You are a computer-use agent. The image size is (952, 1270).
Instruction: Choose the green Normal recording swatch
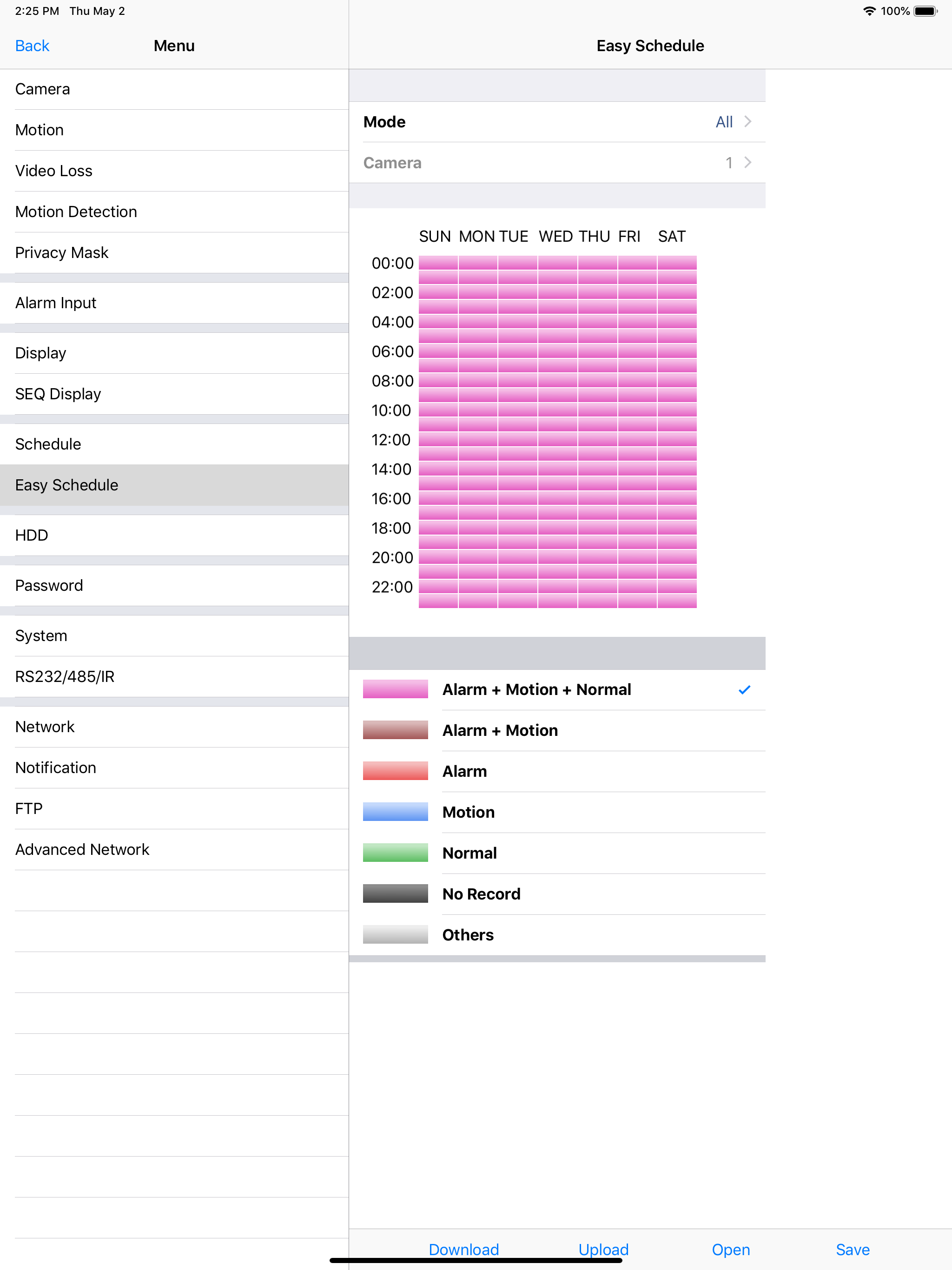(395, 852)
